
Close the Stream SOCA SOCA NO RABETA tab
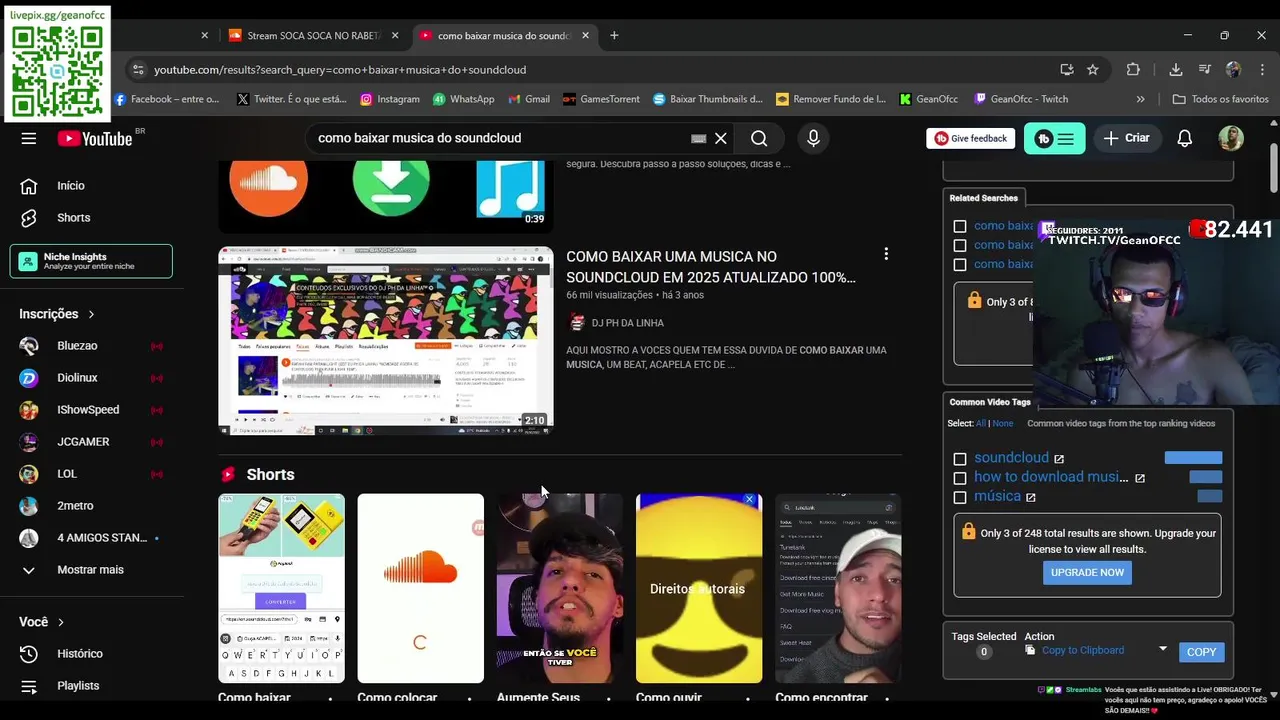[x=395, y=35]
